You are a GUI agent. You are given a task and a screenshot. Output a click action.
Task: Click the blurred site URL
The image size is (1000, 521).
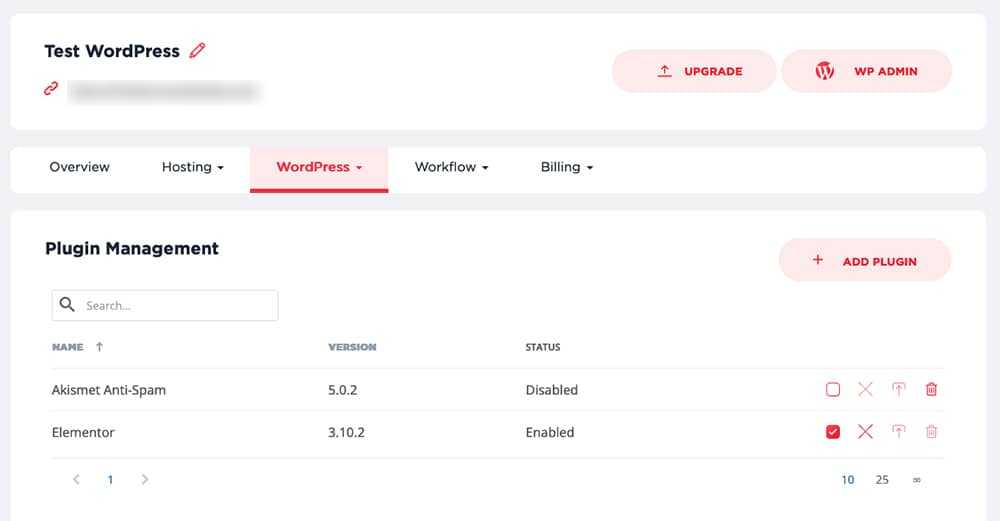[x=165, y=91]
